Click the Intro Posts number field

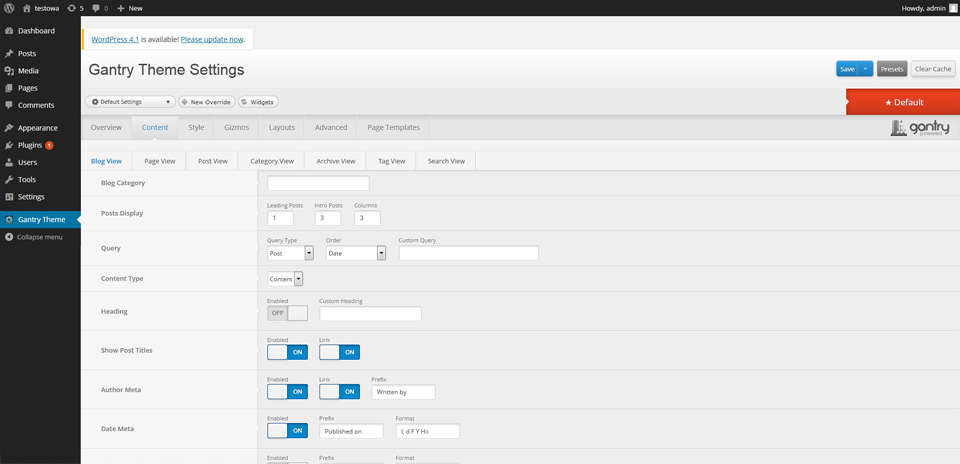[x=328, y=218]
